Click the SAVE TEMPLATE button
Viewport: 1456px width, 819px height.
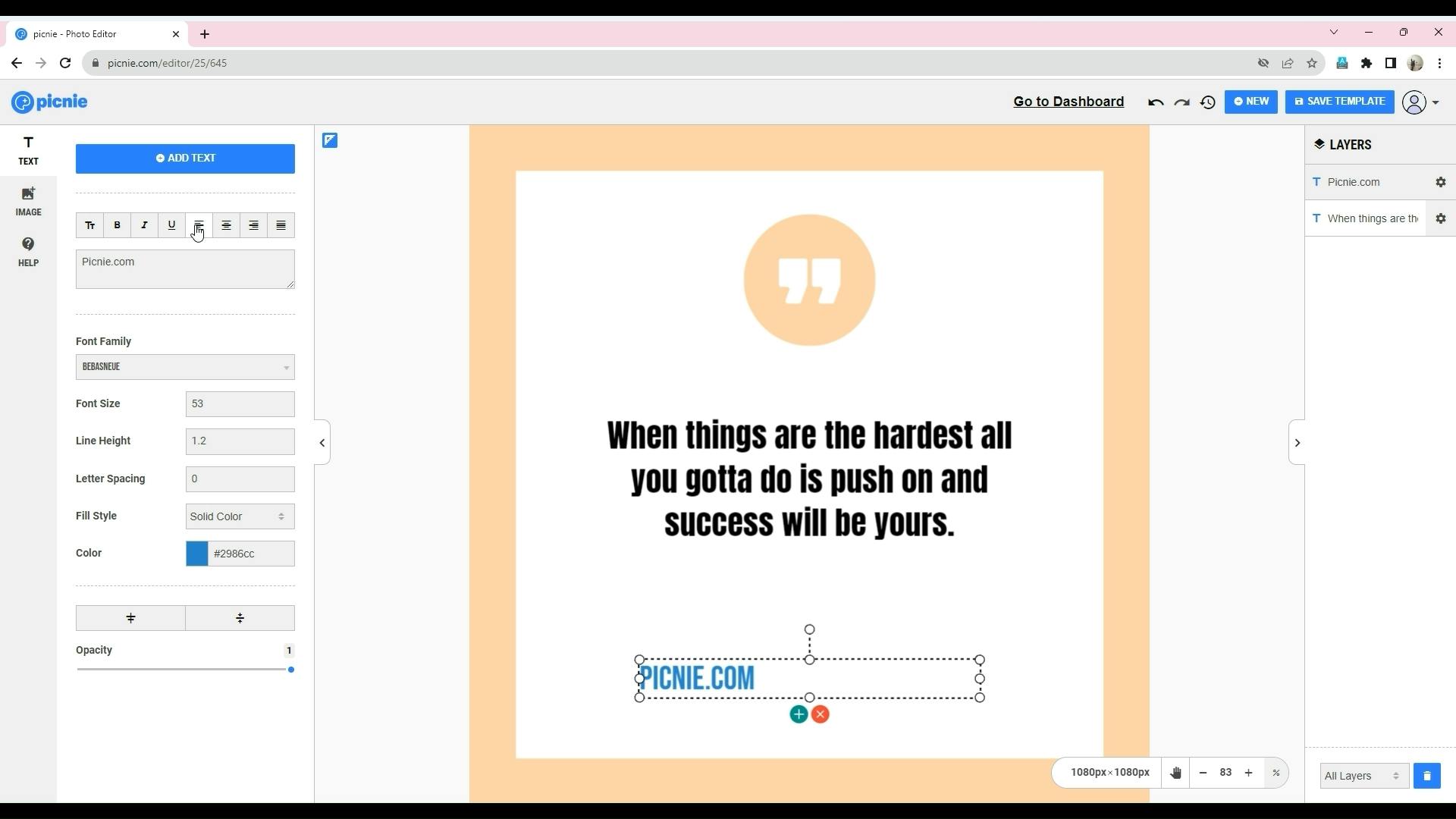[1340, 101]
